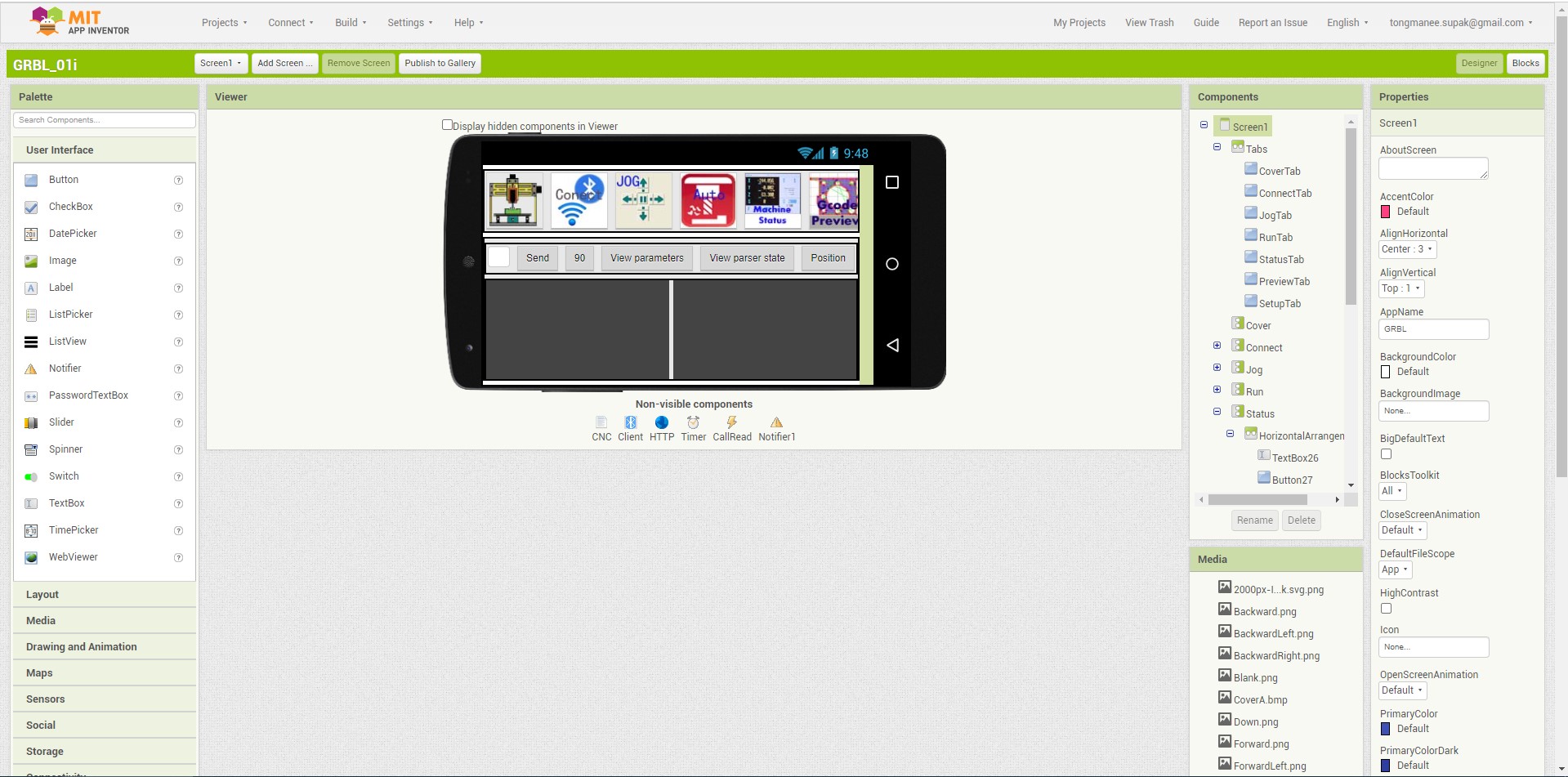Click the Add Screen button
Viewport: 1568px width, 777px height.
coord(284,63)
